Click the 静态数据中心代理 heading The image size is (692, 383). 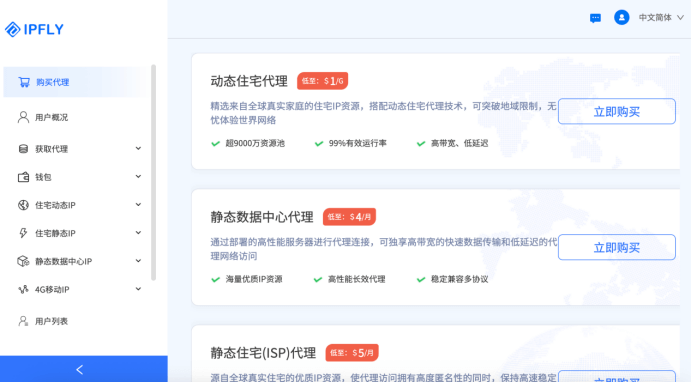coord(262,217)
